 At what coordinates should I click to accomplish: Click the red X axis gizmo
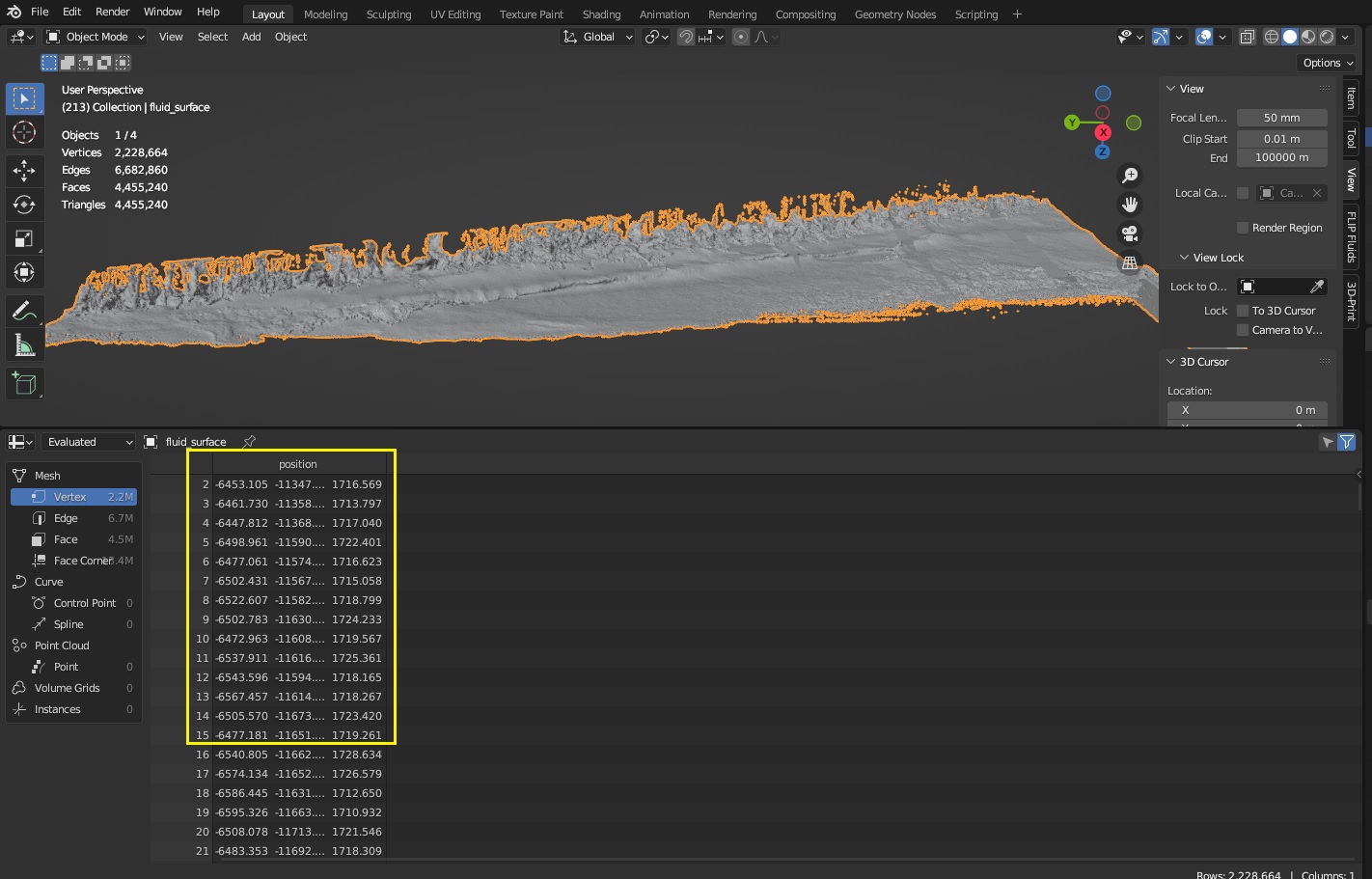[1103, 132]
